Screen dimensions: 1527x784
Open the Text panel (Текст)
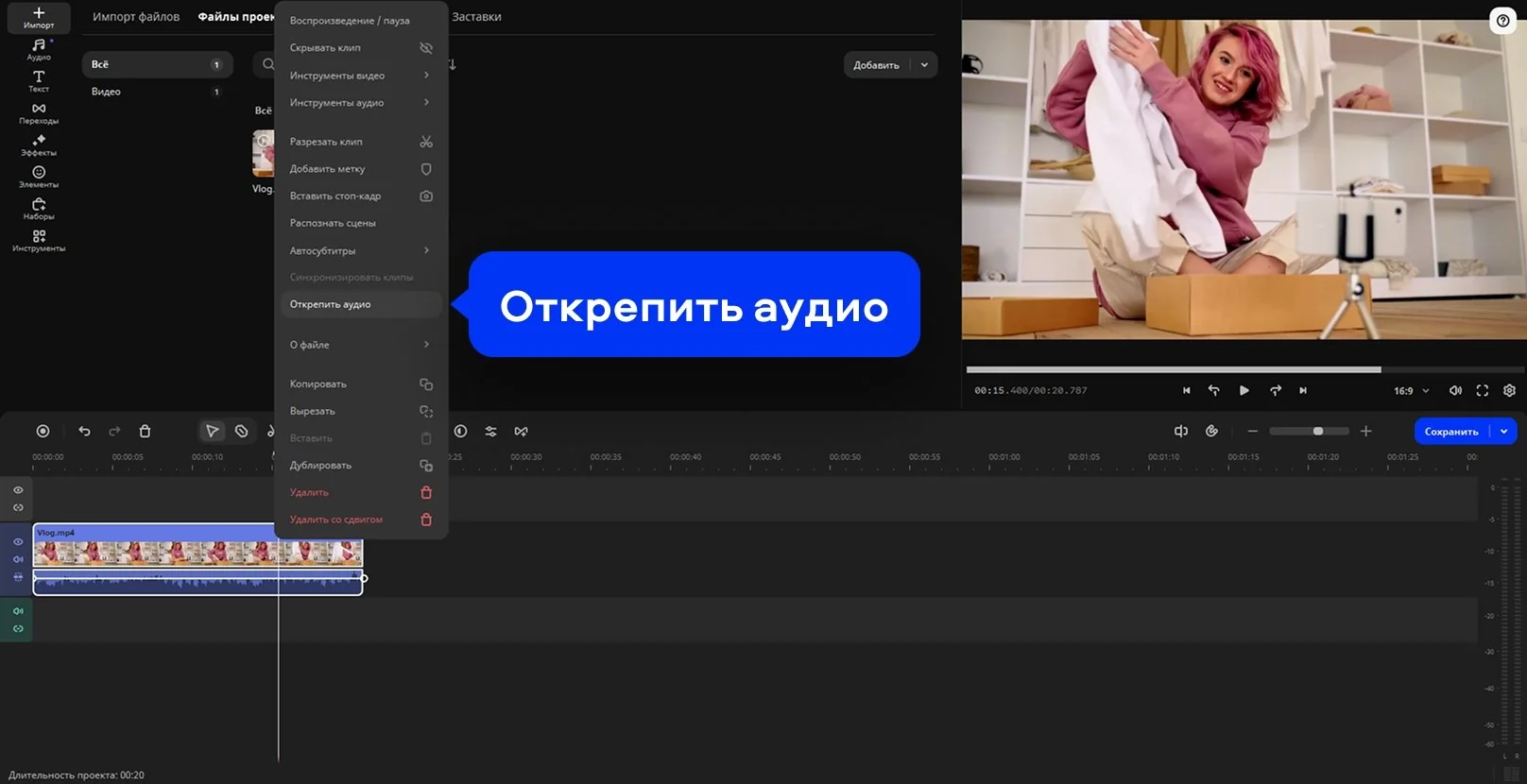[x=39, y=81]
